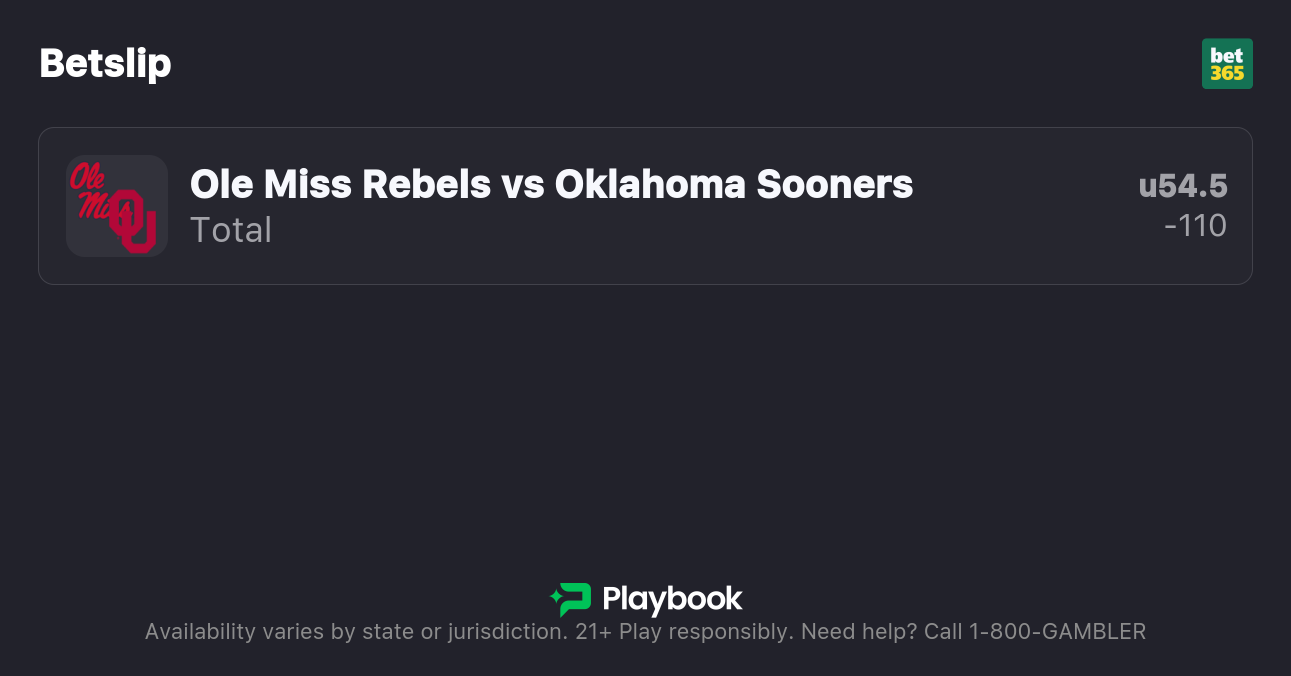Click the Betslip heading

pos(105,64)
